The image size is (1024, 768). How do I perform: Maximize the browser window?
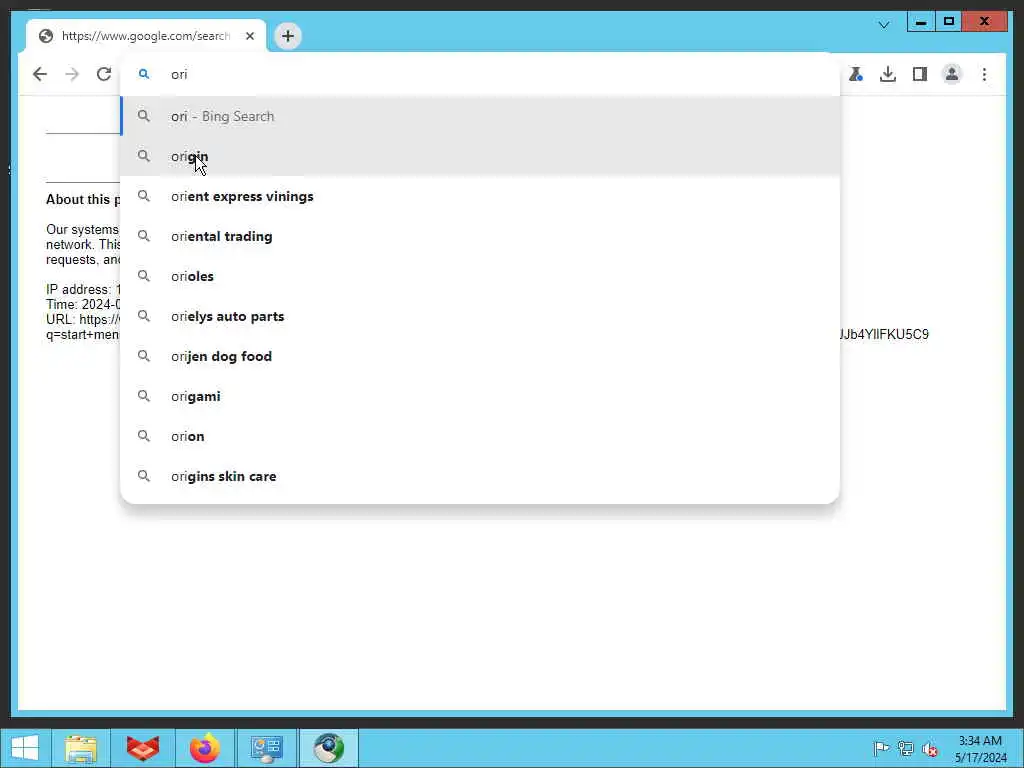click(x=949, y=22)
